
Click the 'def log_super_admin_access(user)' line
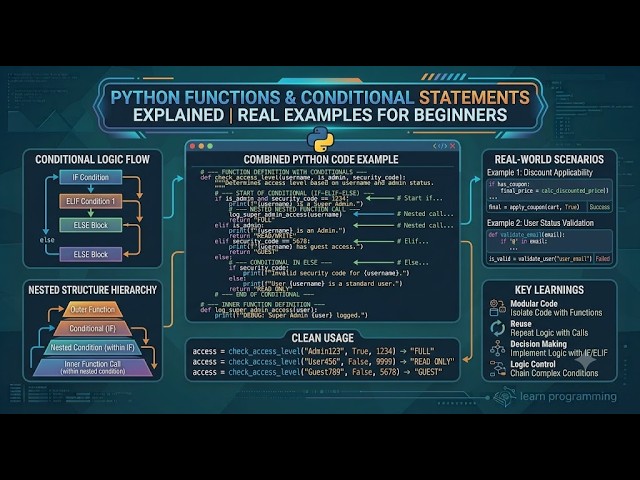258,310
